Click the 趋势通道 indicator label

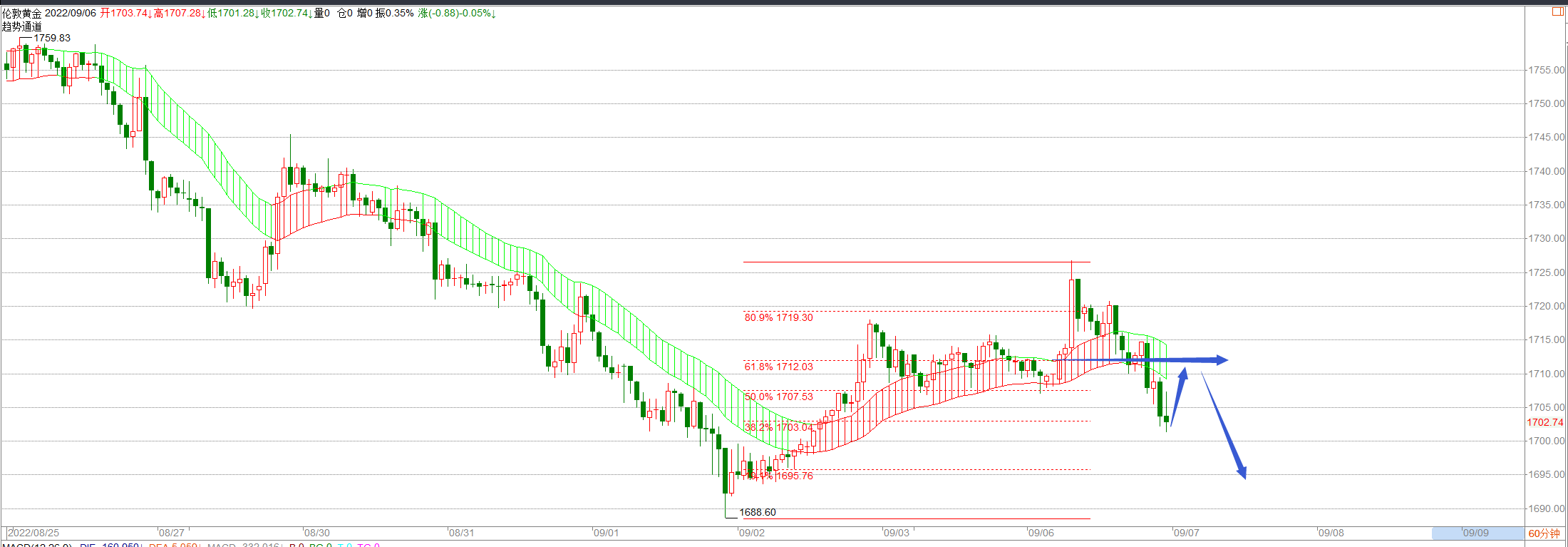(22, 26)
